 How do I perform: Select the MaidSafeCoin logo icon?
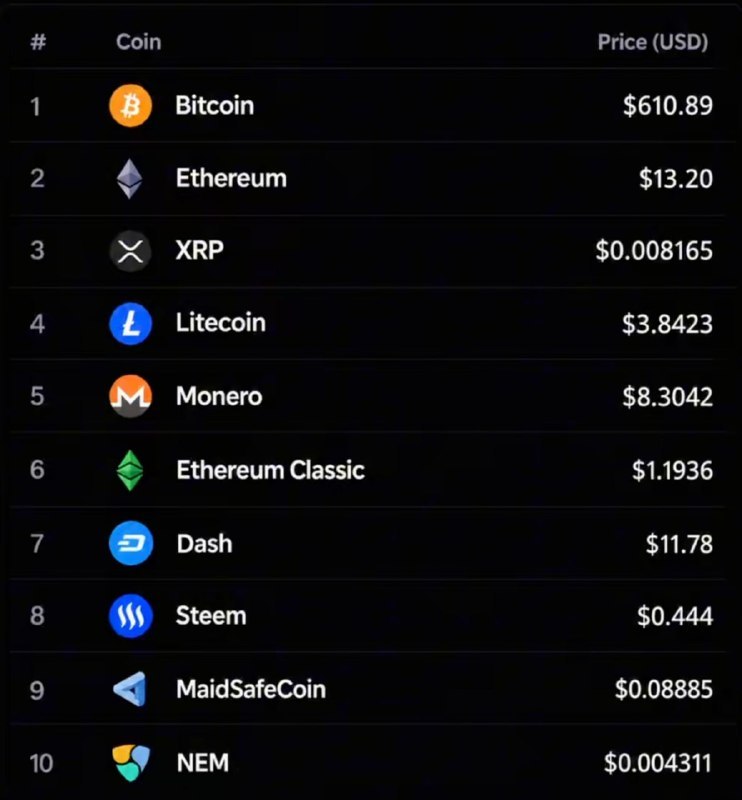130,689
